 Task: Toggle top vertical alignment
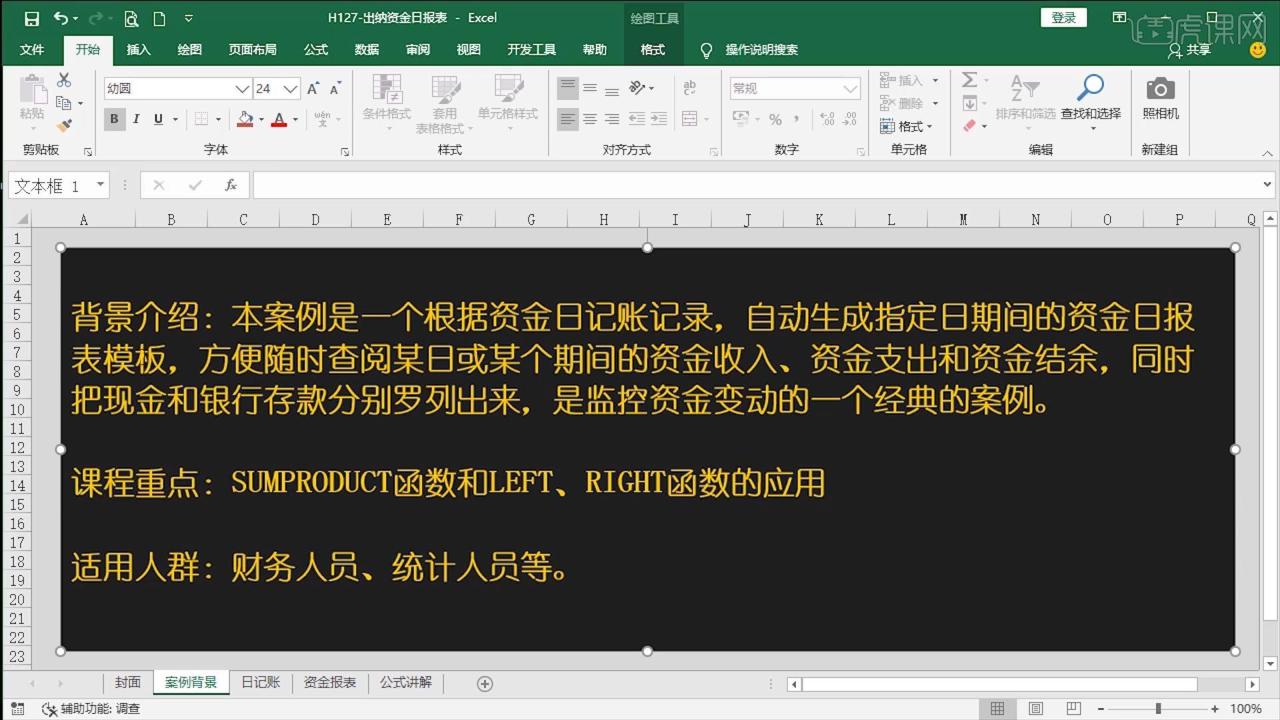click(x=568, y=88)
